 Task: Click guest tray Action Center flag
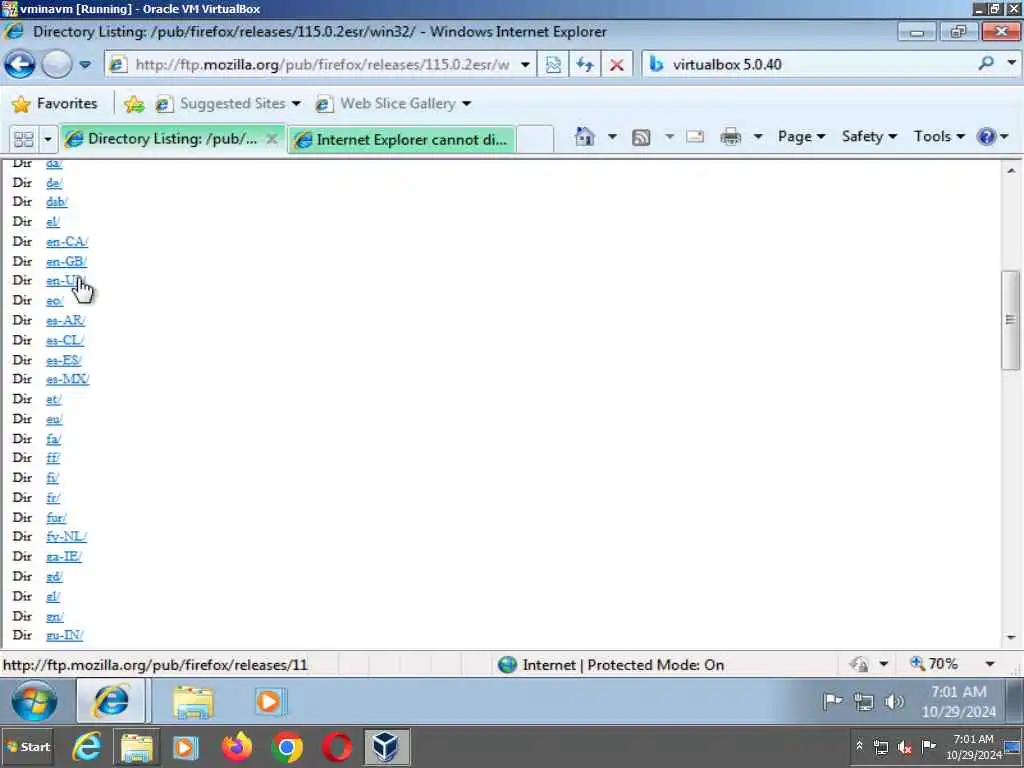tap(833, 702)
